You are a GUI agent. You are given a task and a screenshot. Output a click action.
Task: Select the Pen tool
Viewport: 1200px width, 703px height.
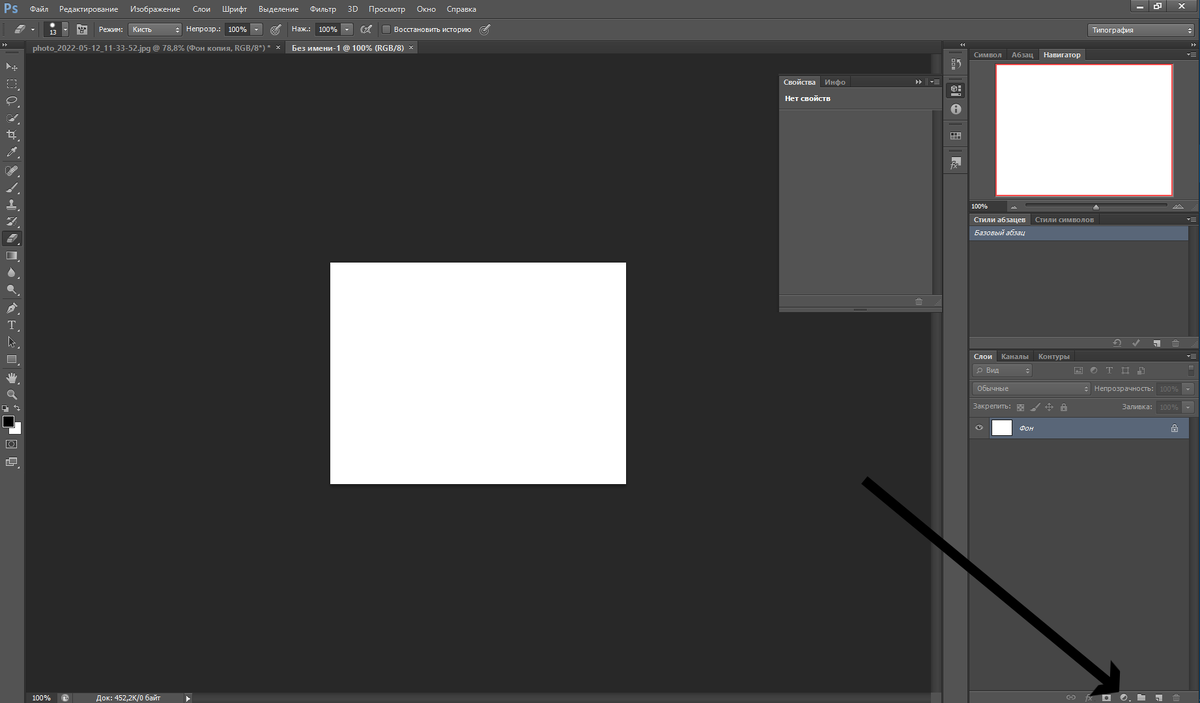[12, 309]
